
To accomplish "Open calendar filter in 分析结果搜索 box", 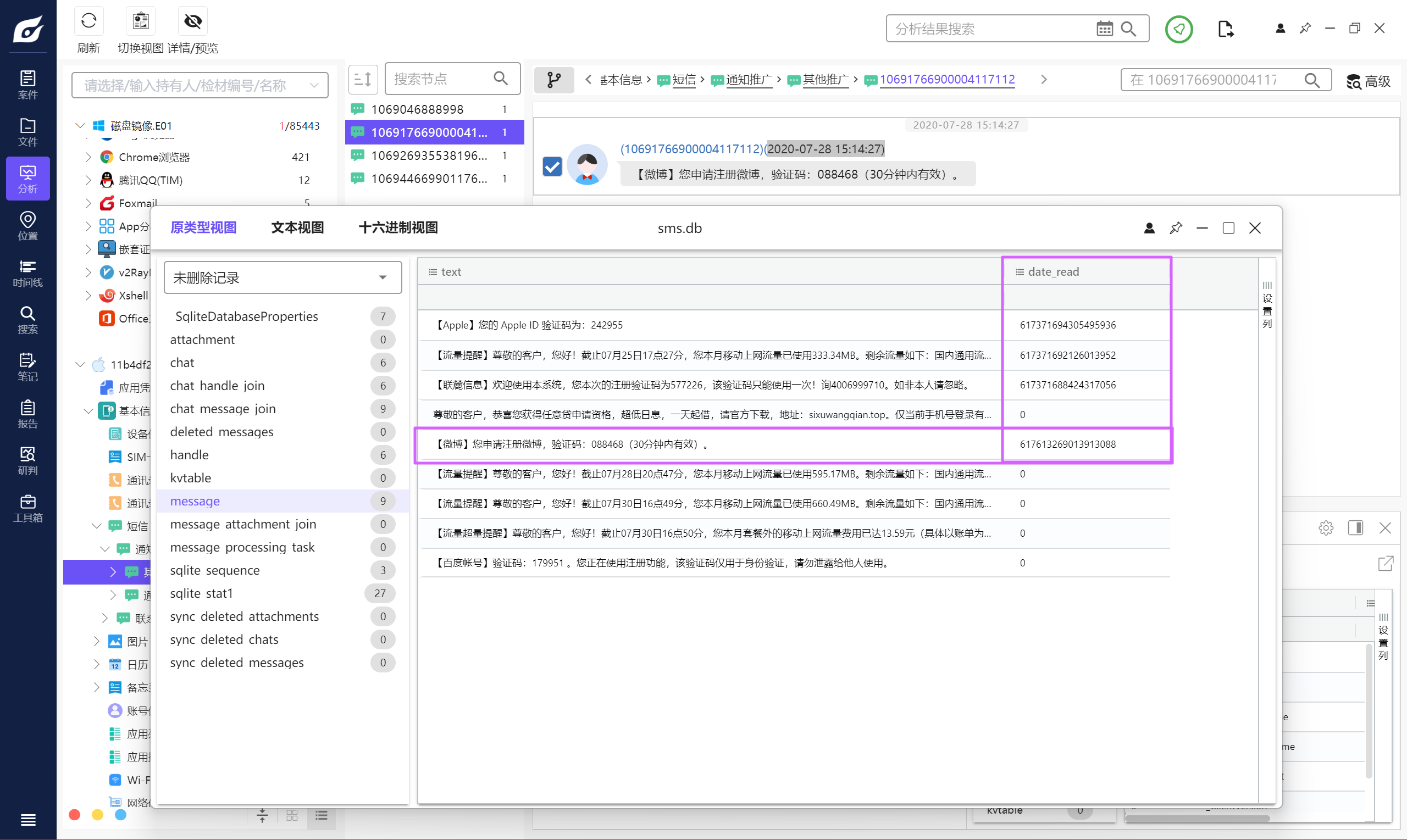I will pos(1104,29).
